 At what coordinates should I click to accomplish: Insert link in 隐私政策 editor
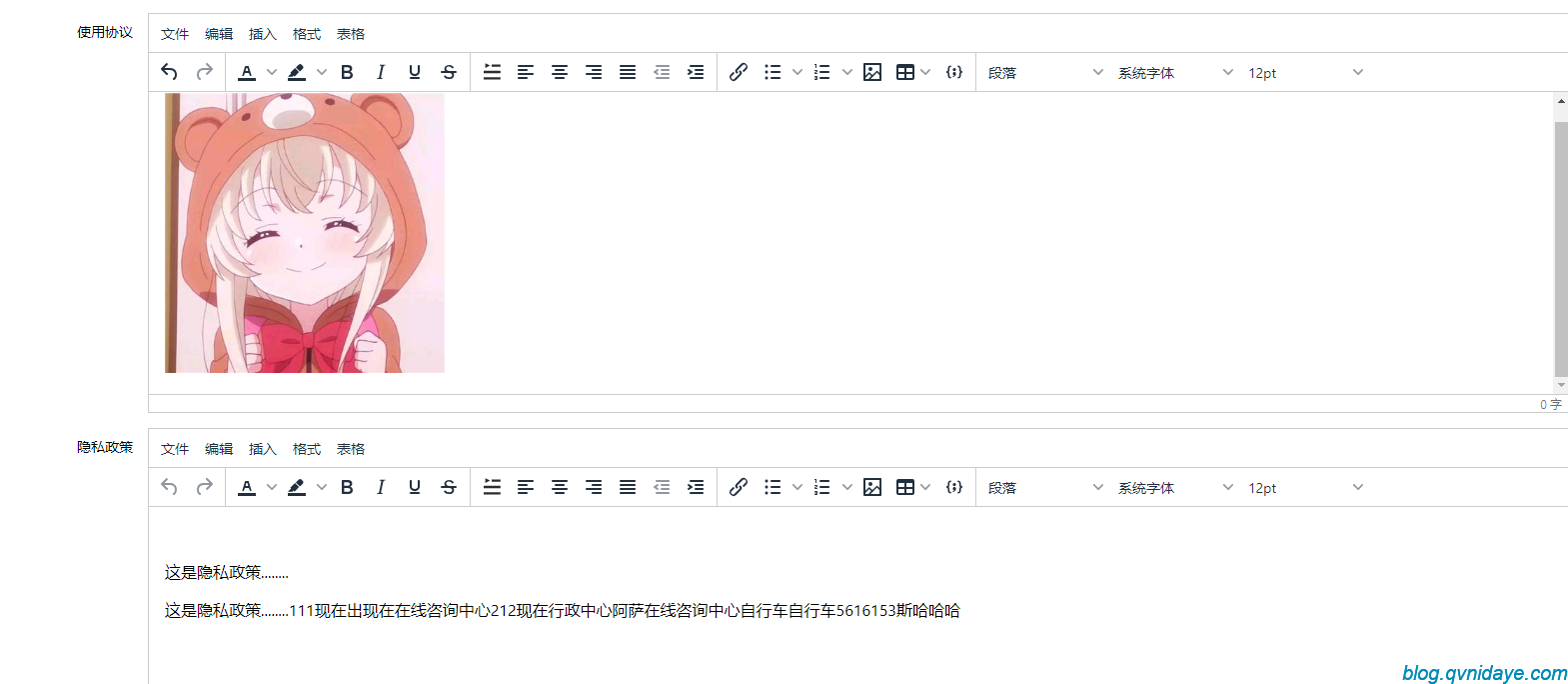739,487
